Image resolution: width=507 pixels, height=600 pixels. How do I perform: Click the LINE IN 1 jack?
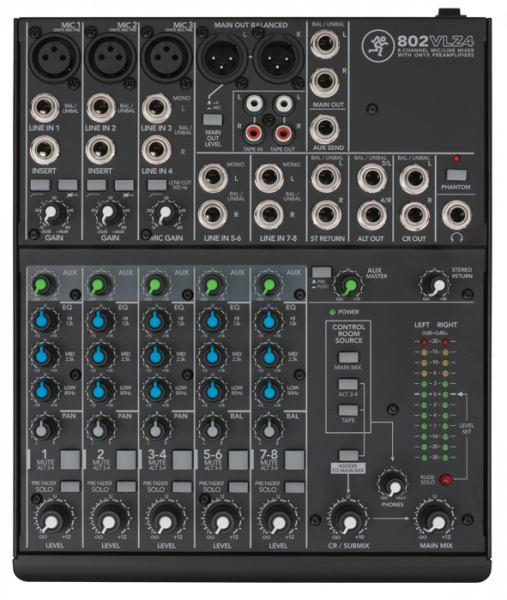point(44,108)
